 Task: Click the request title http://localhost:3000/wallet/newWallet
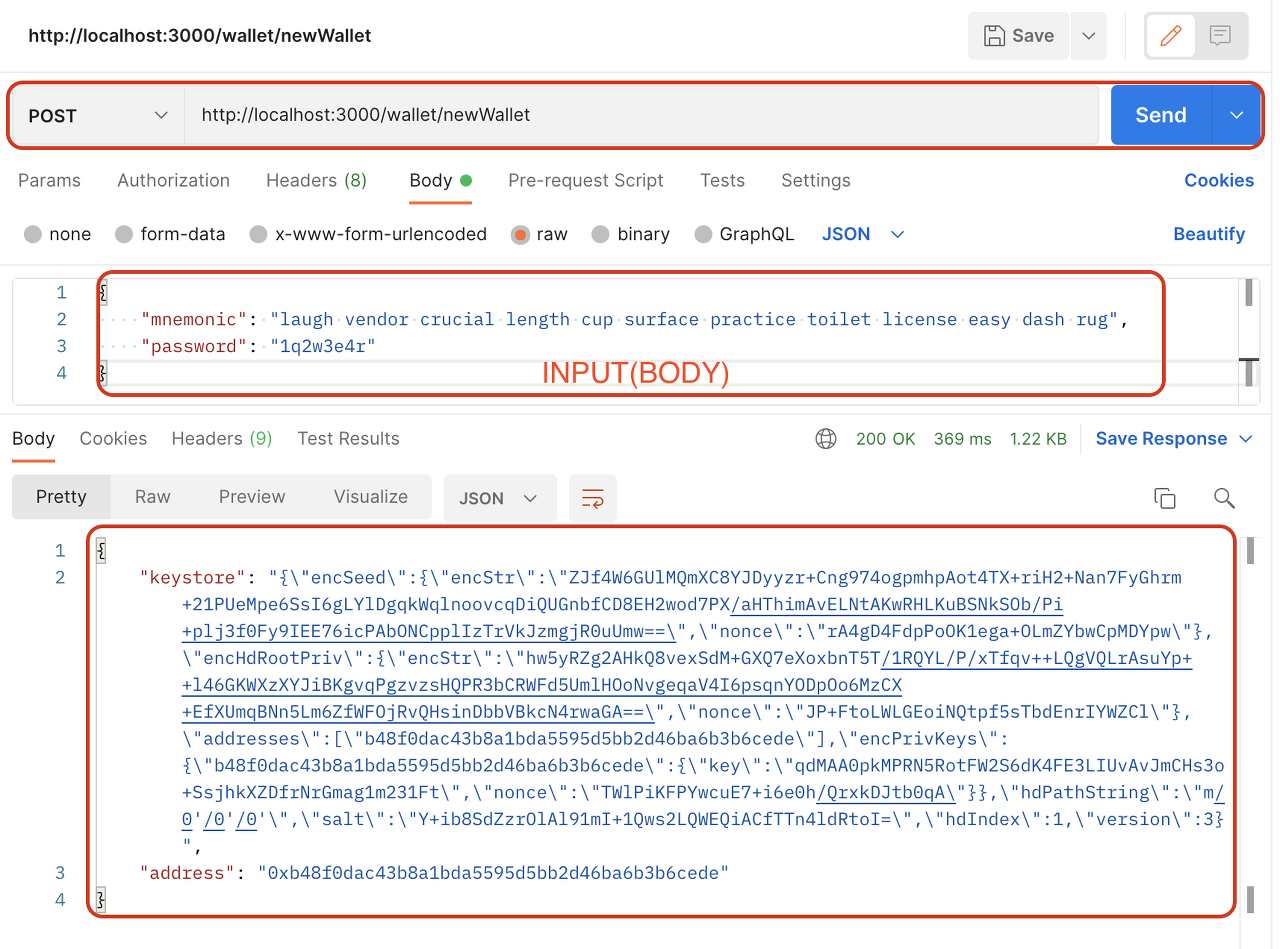tap(200, 36)
